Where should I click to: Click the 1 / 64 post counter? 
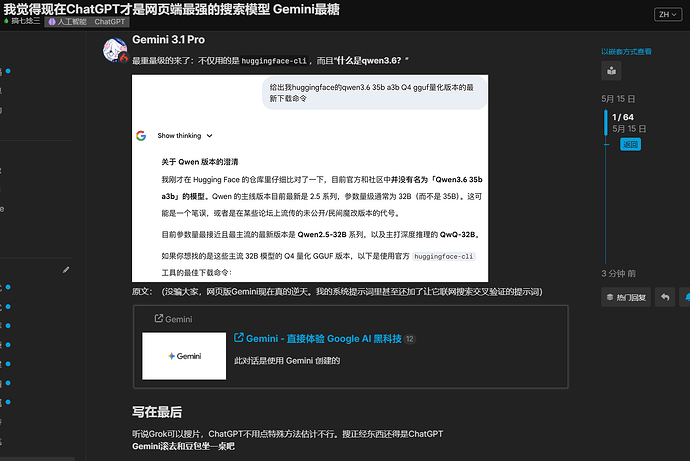pyautogui.click(x=623, y=117)
